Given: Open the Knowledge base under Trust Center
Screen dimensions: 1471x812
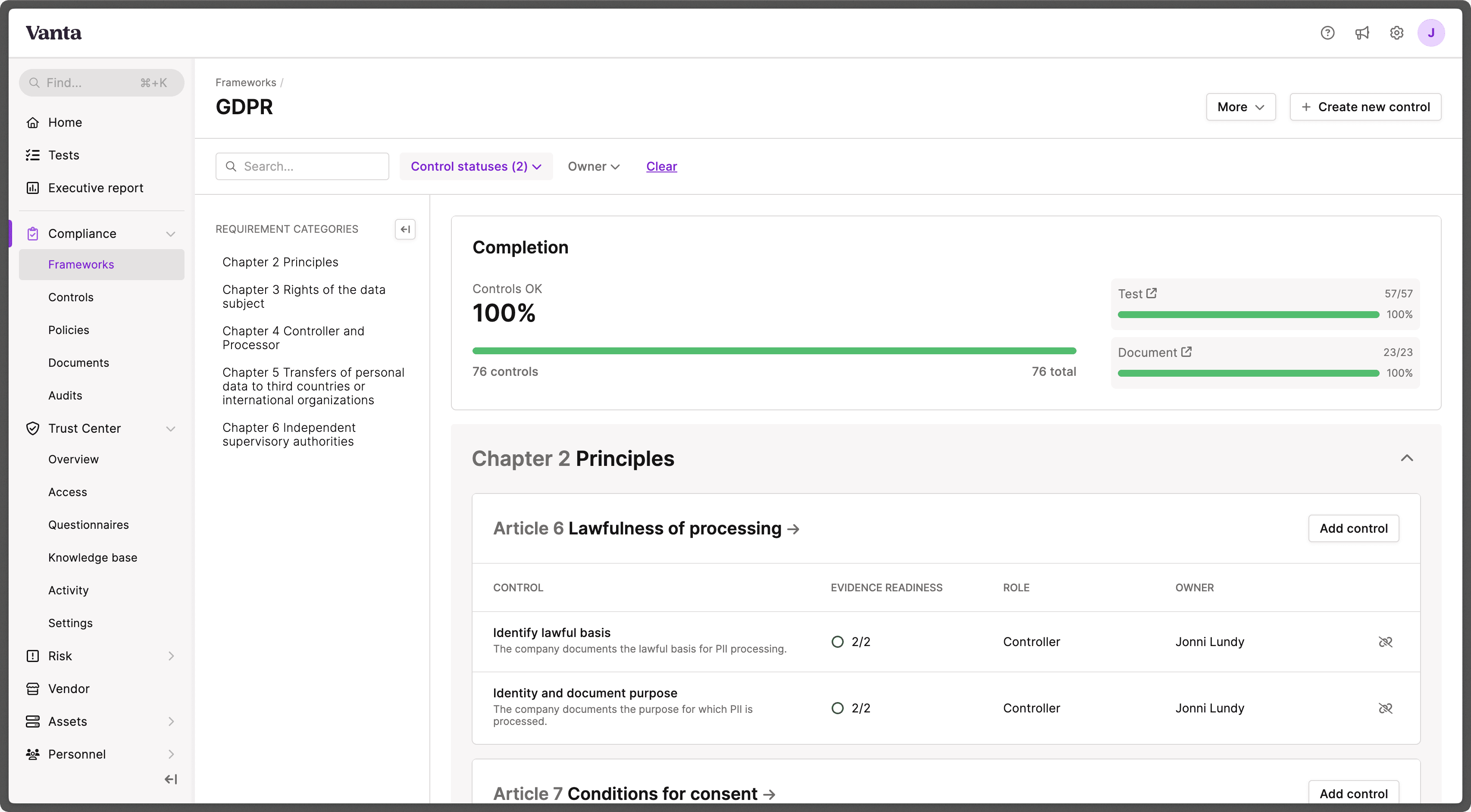Looking at the screenshot, I should tap(93, 557).
